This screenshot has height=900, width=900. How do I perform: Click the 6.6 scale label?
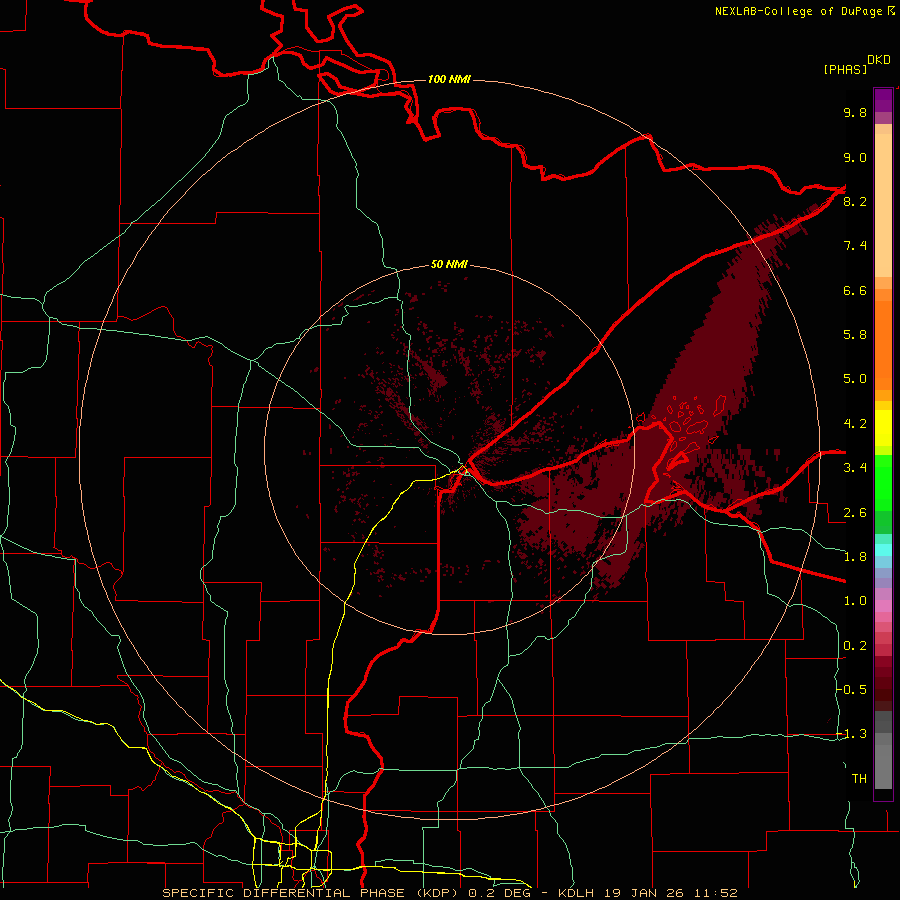[855, 291]
